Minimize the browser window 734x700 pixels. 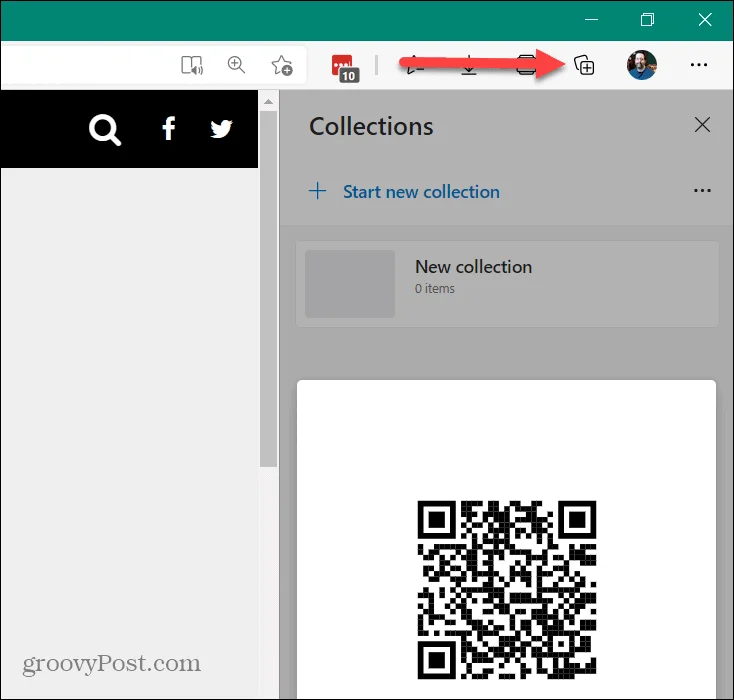(x=591, y=20)
